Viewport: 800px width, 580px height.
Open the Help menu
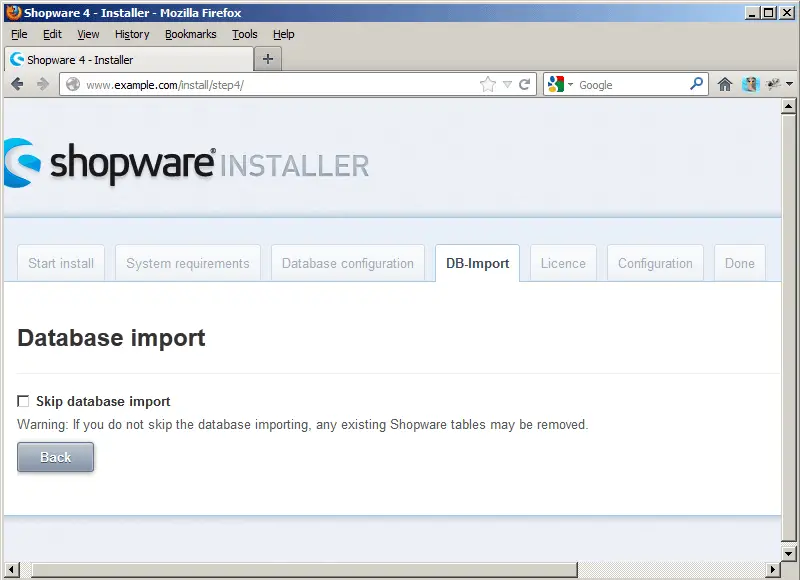(x=284, y=34)
